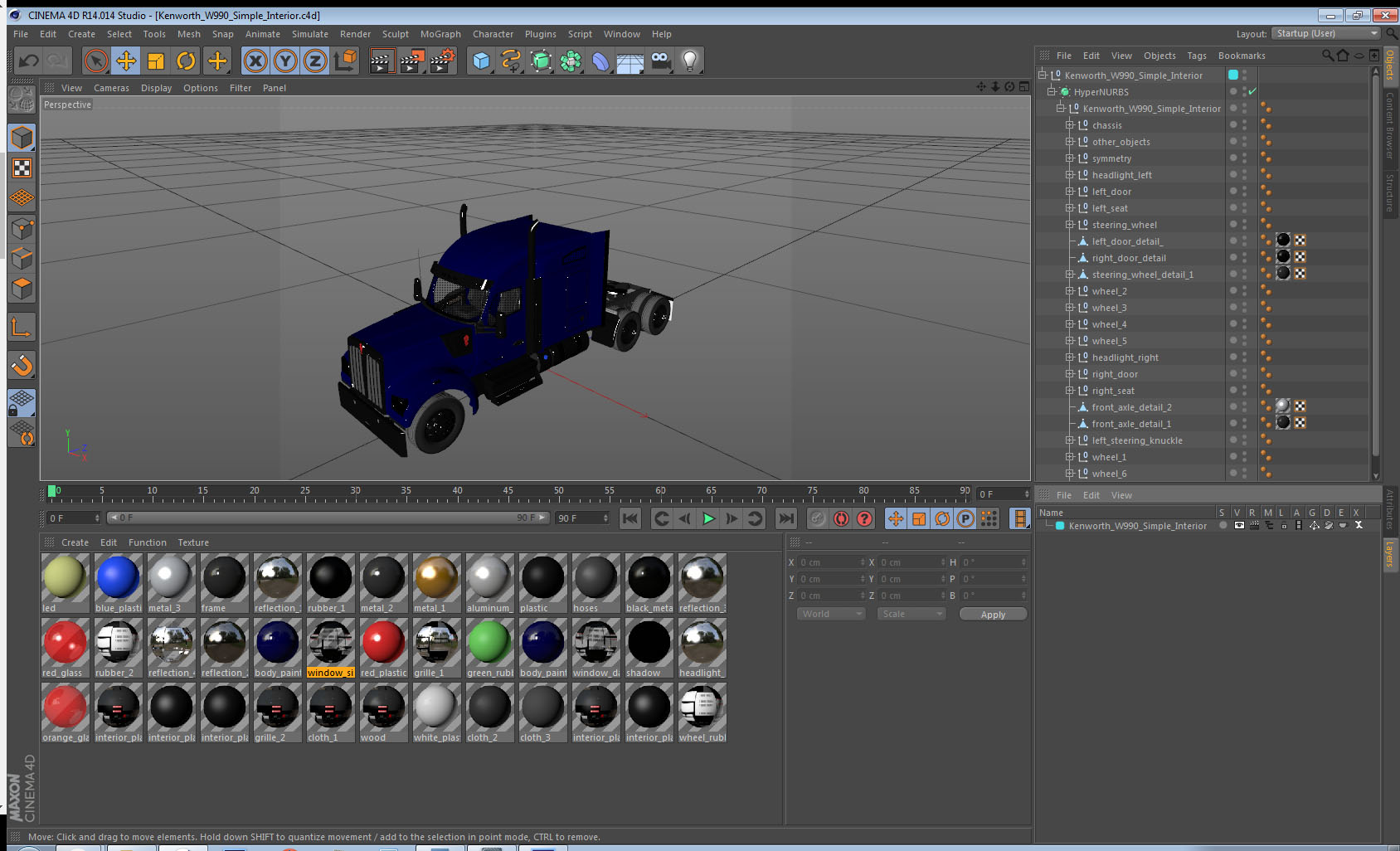Viewport: 1400px width, 851px height.
Task: Add a floor environment object
Action: coord(630,61)
